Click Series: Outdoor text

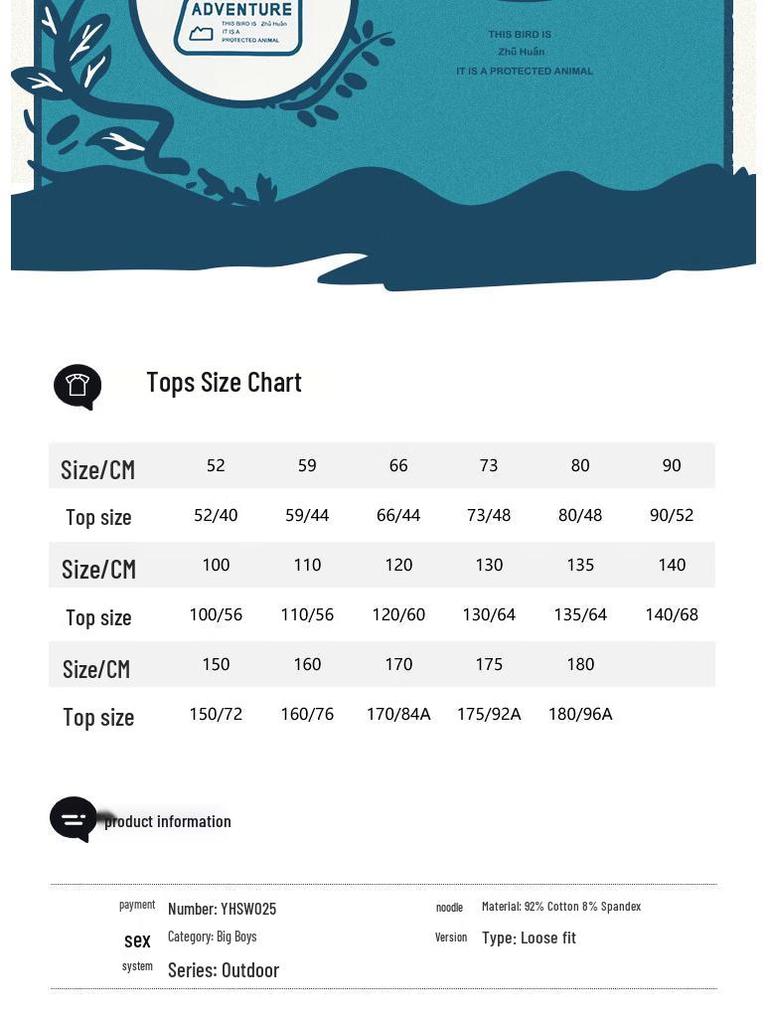coord(223,970)
